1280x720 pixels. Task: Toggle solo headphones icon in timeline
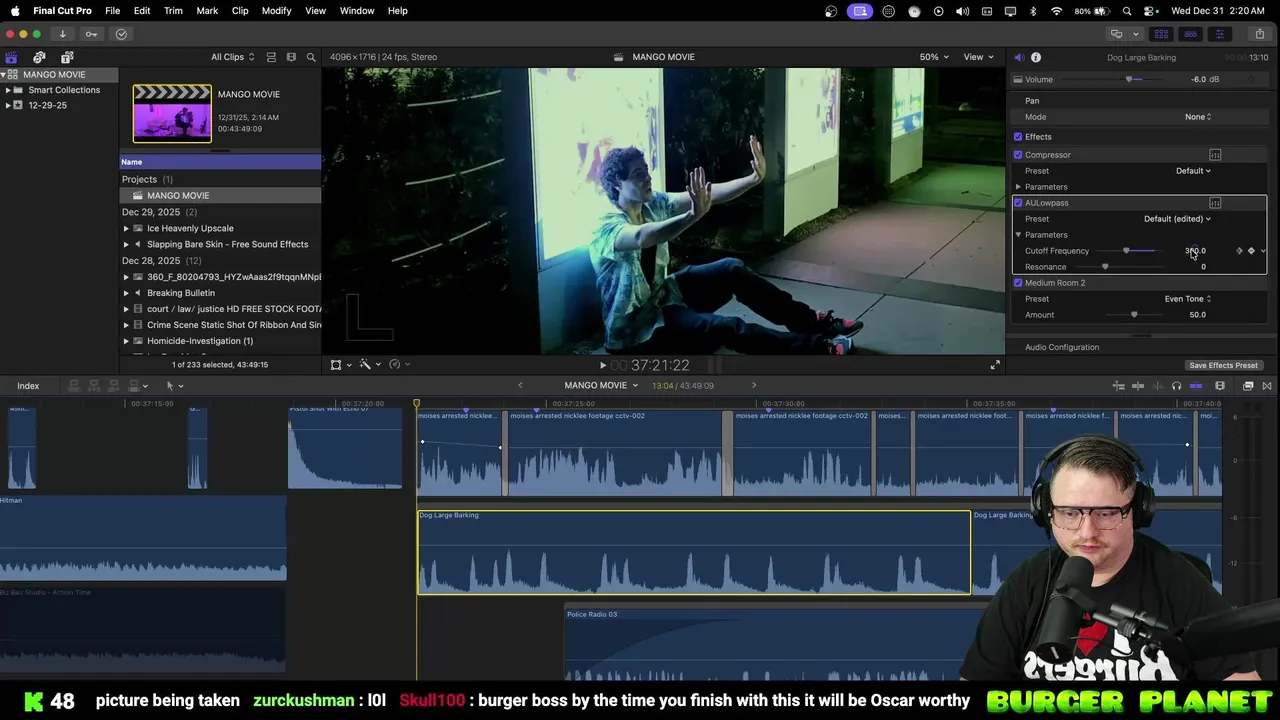click(x=1176, y=386)
